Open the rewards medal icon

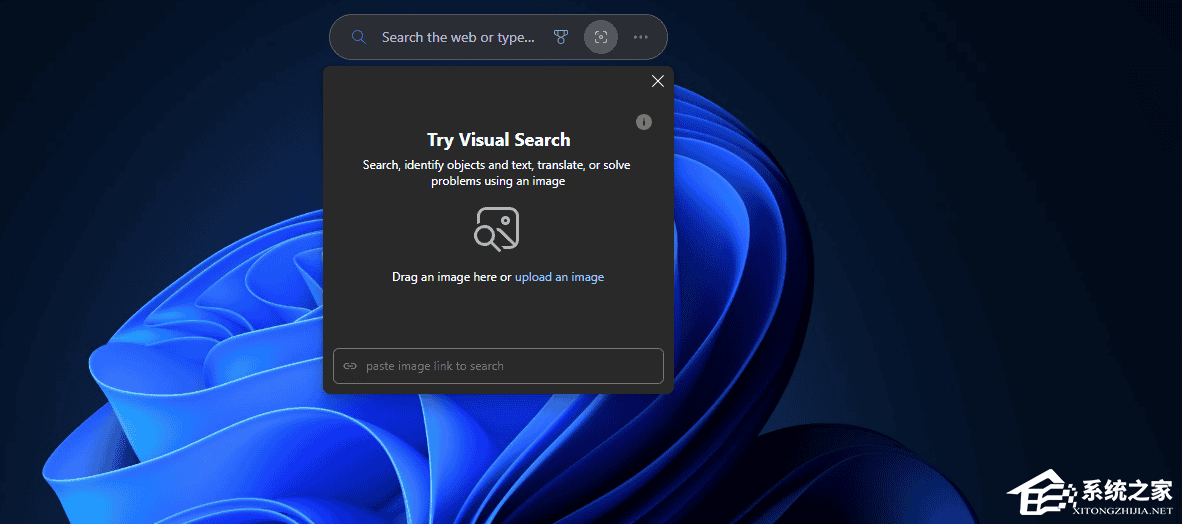(561, 37)
